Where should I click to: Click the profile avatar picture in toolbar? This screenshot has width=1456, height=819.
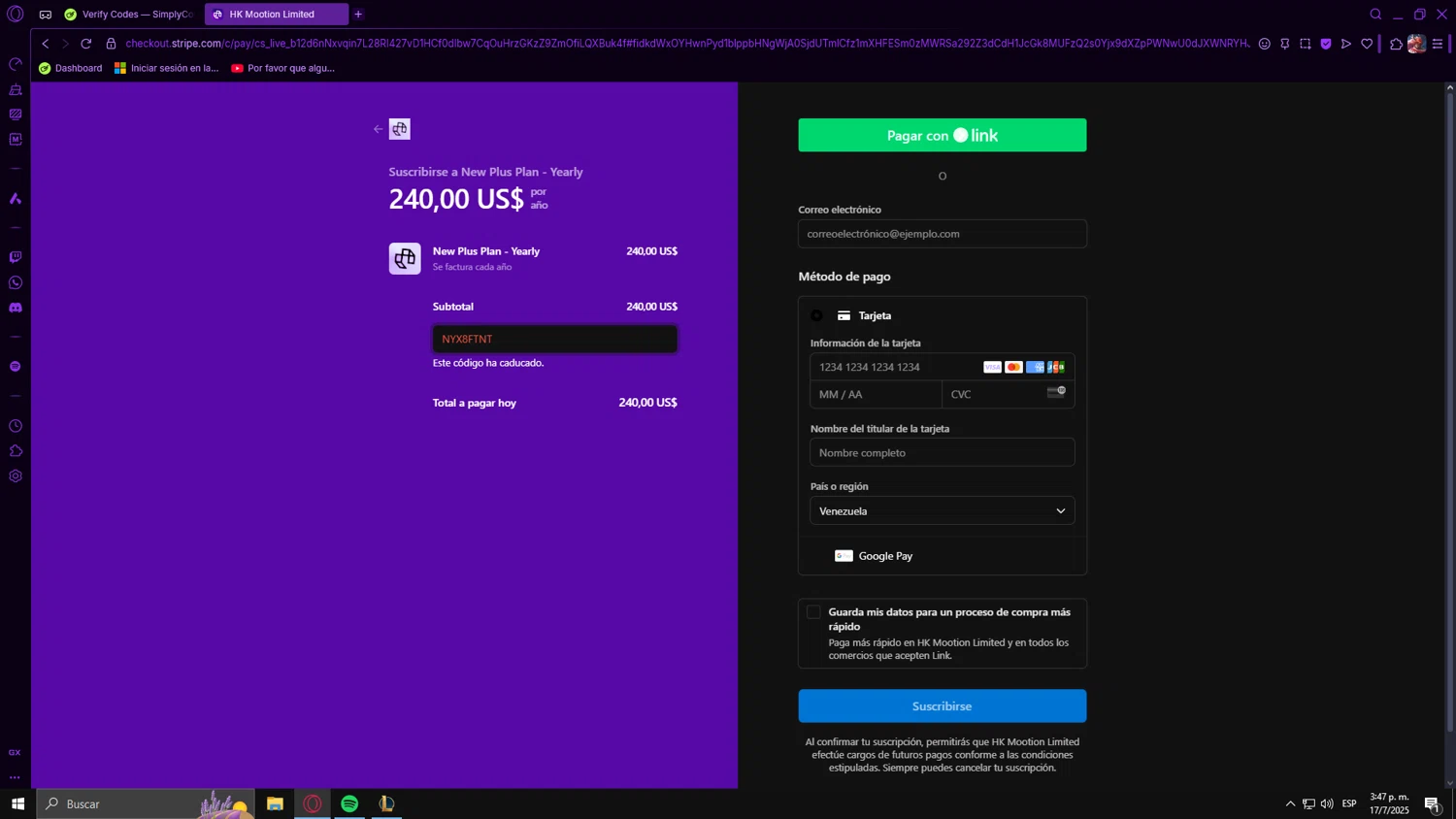tap(1416, 44)
